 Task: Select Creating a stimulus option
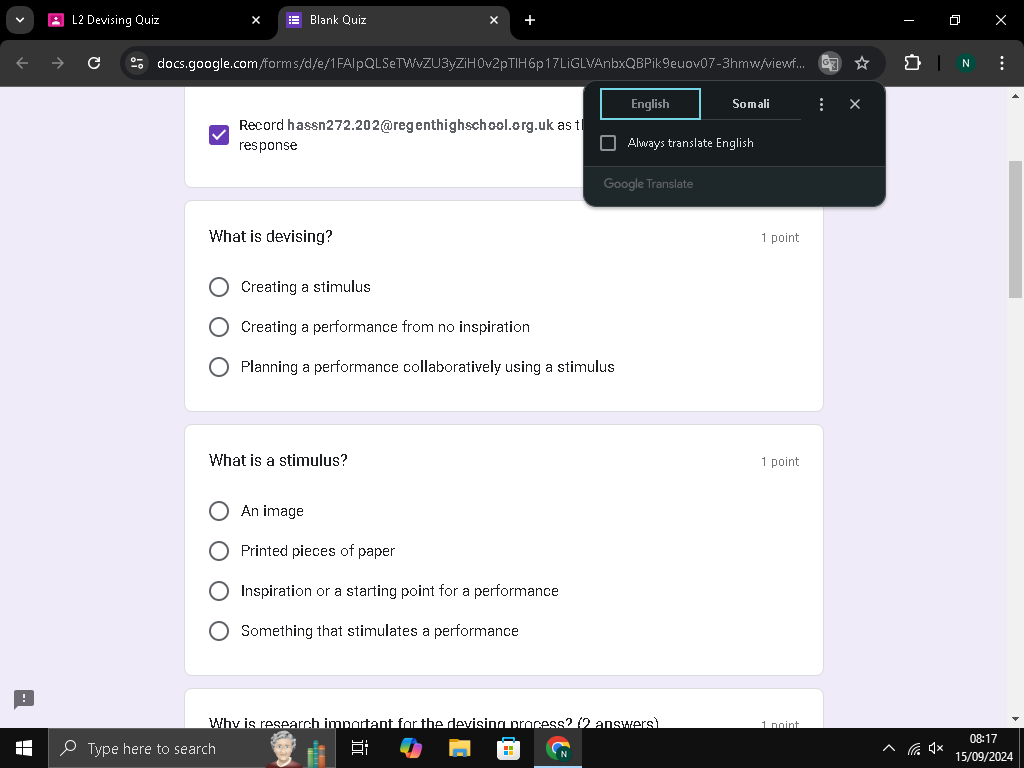(219, 287)
